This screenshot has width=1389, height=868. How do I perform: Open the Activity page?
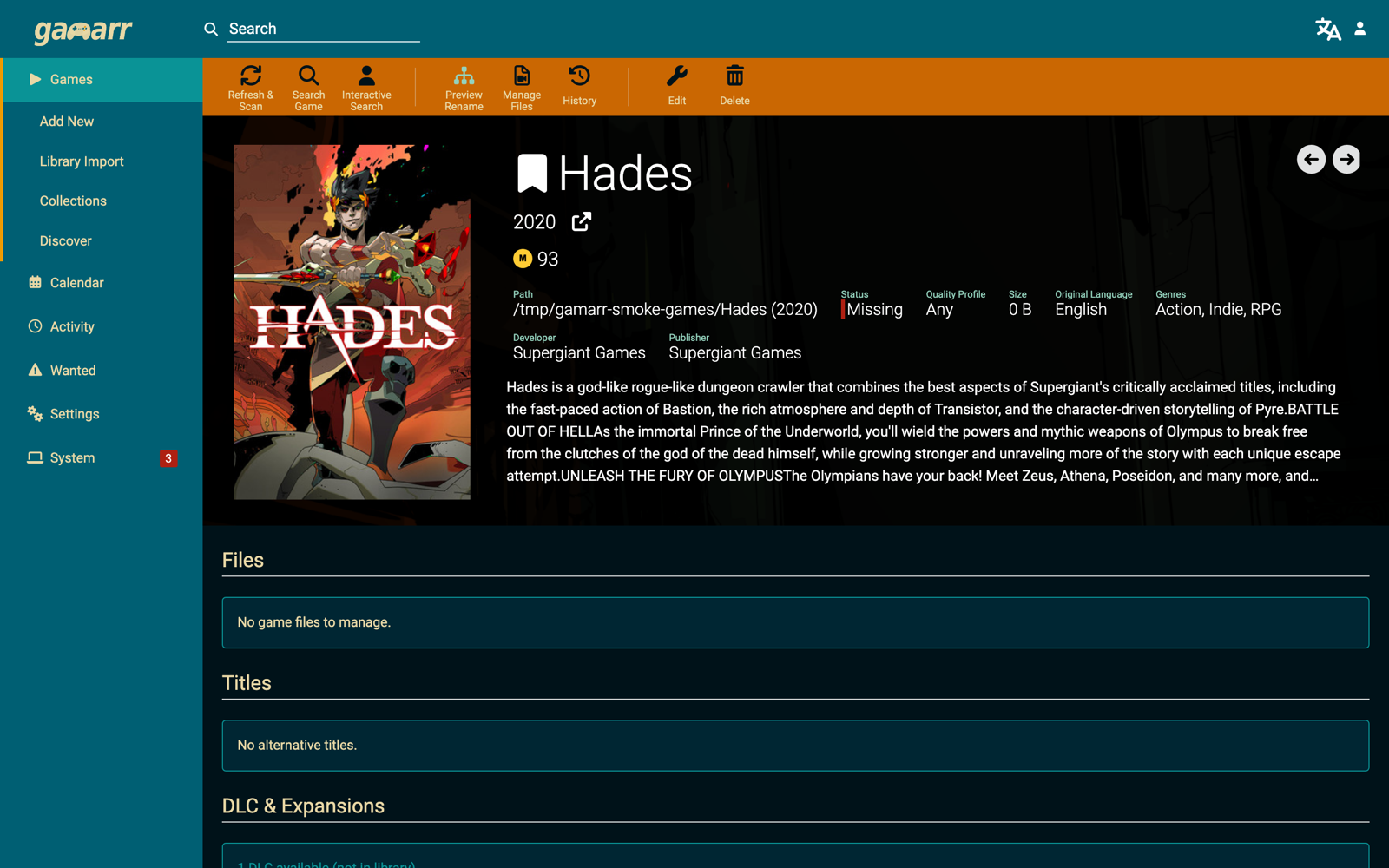[x=102, y=326]
